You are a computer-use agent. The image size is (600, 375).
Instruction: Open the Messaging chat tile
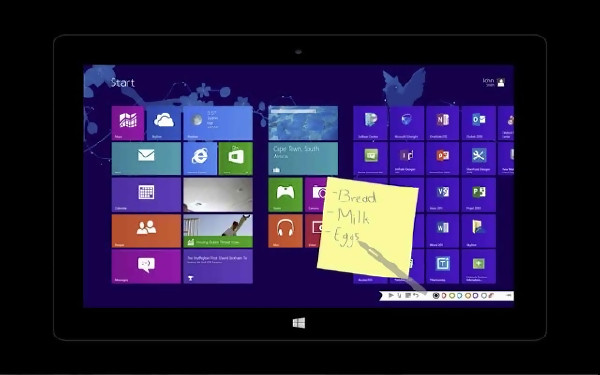click(x=146, y=266)
